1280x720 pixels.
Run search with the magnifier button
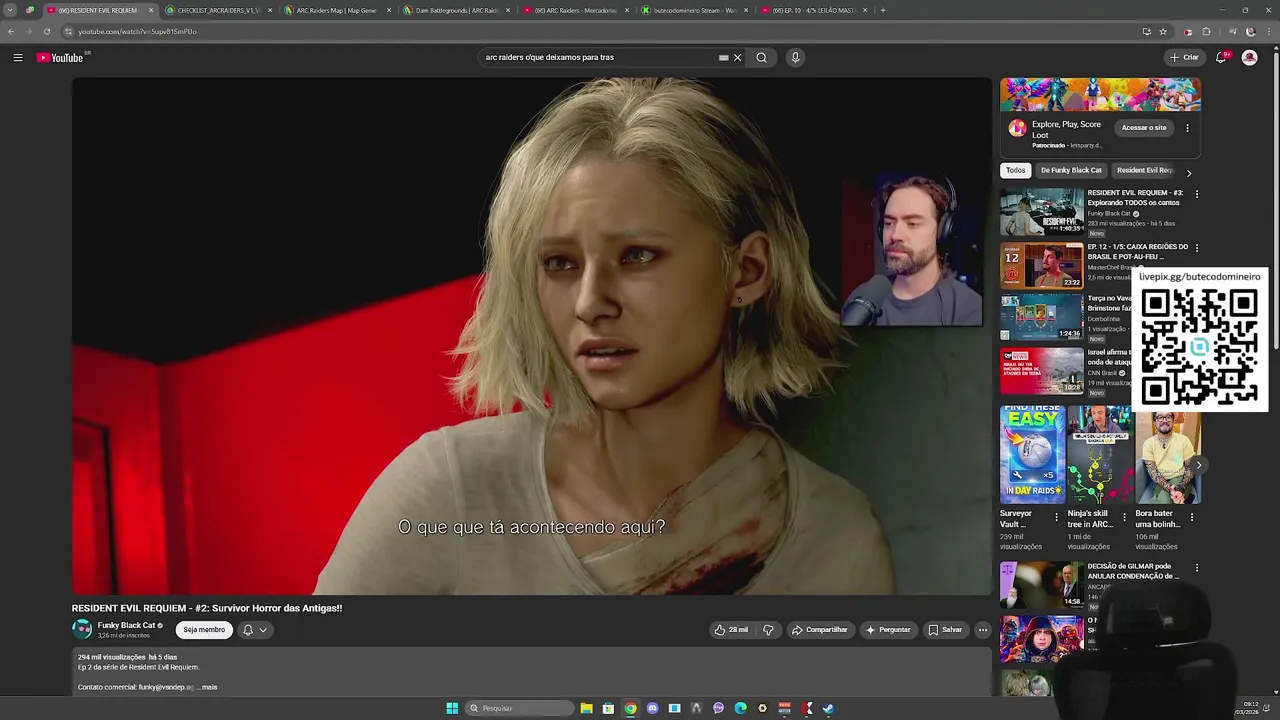pyautogui.click(x=761, y=57)
